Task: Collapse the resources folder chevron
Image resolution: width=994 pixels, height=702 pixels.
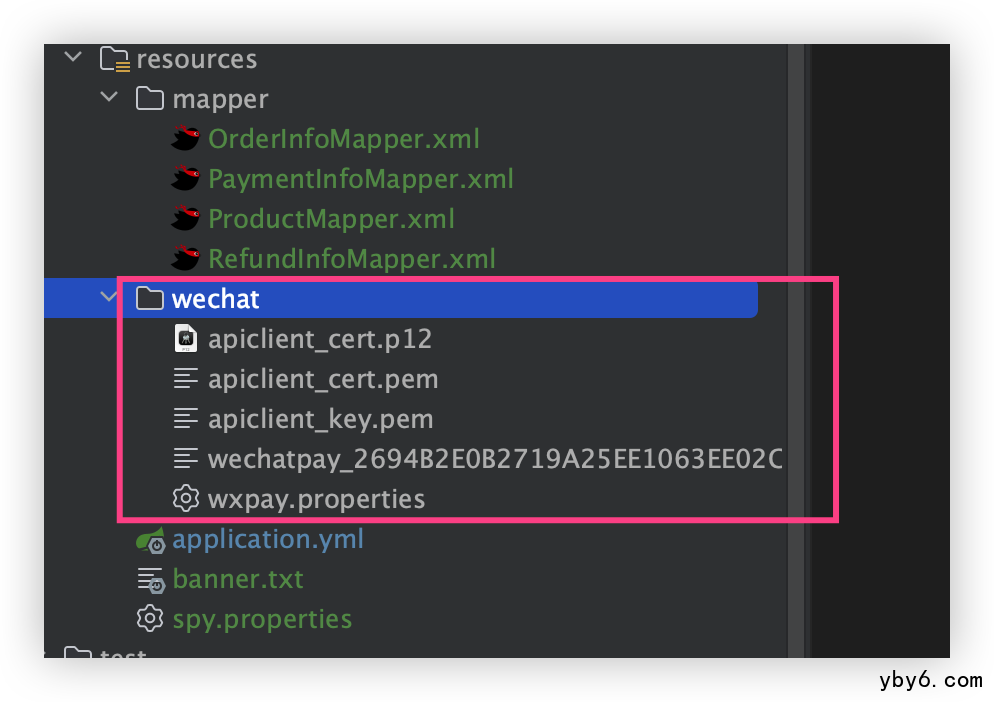Action: (x=73, y=58)
